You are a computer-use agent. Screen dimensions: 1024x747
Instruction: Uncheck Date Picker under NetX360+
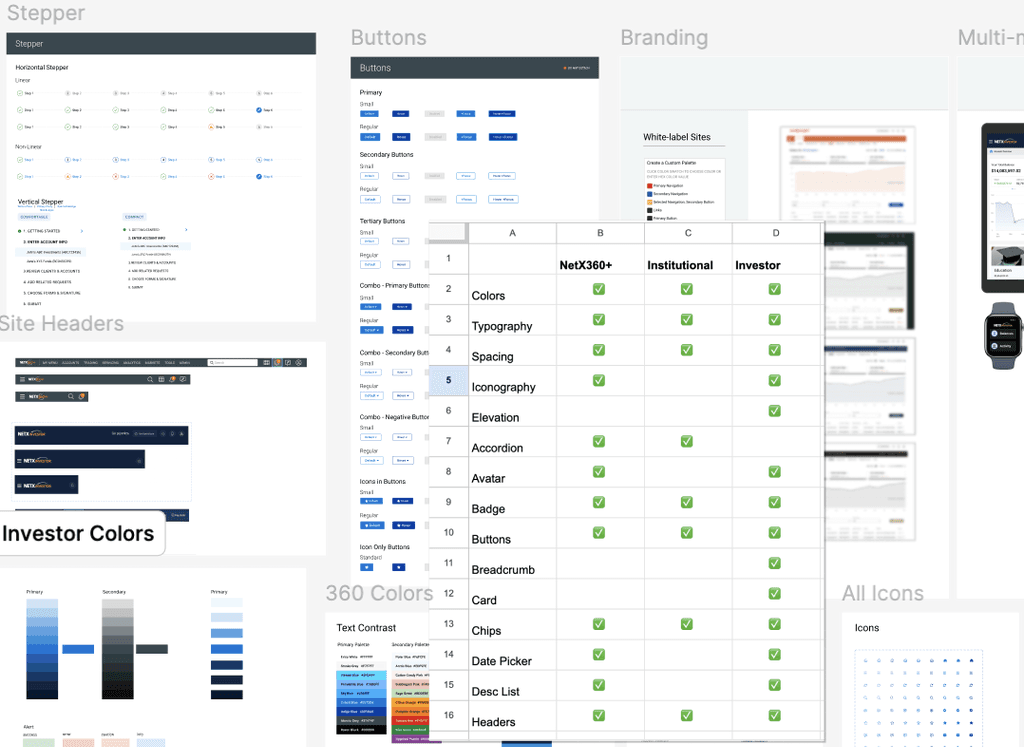point(598,654)
